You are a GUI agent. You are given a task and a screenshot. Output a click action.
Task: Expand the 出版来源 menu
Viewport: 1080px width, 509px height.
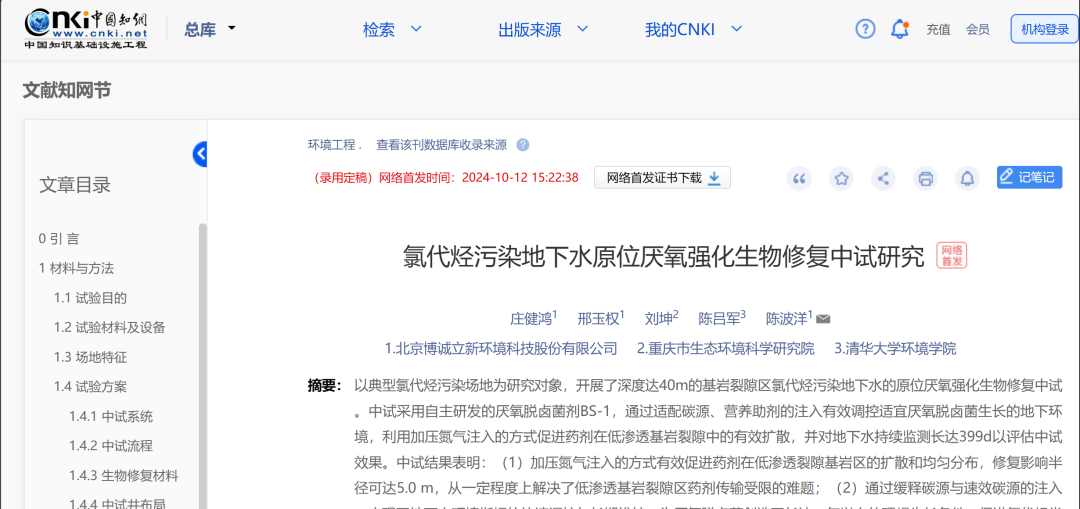[543, 29]
